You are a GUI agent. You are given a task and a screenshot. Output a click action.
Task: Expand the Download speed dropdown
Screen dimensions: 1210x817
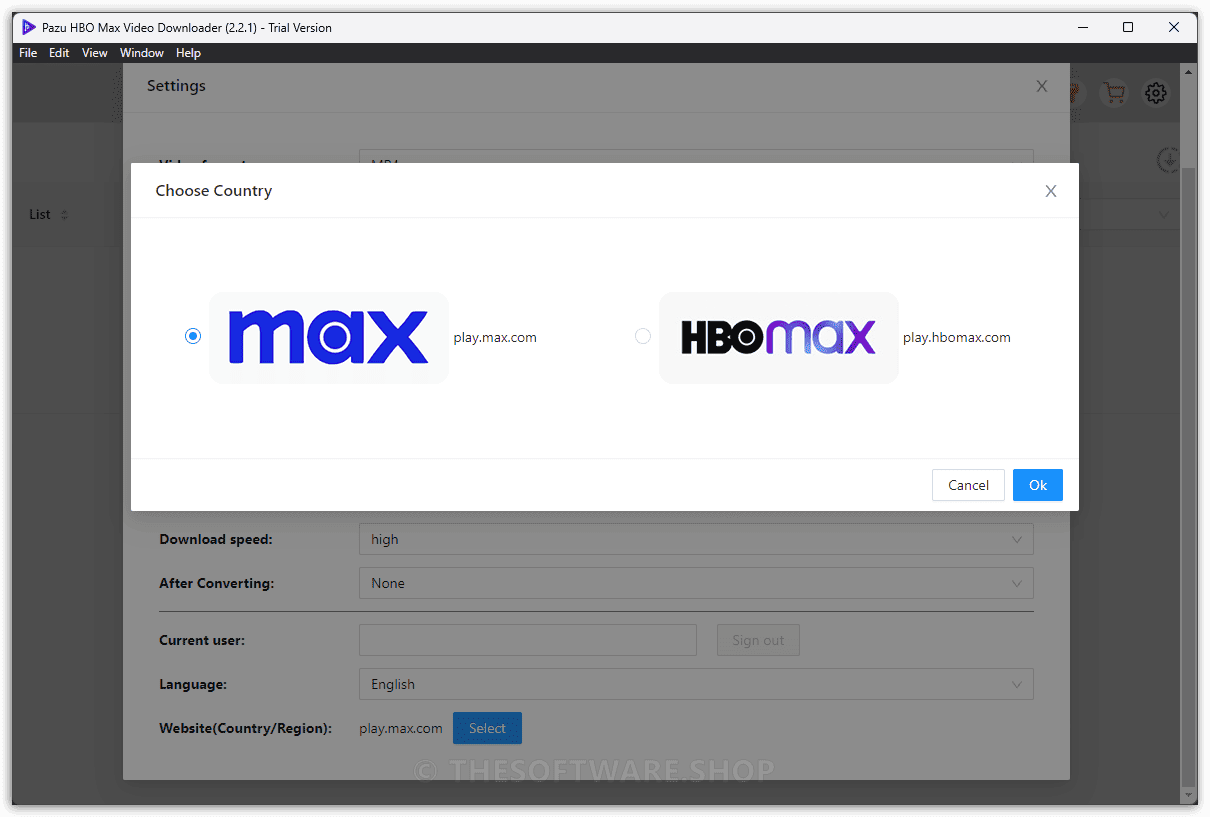(696, 539)
